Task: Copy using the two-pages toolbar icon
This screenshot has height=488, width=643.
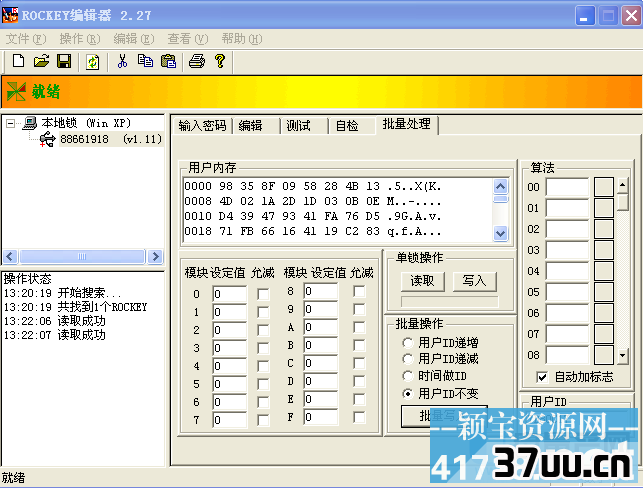Action: pos(145,61)
